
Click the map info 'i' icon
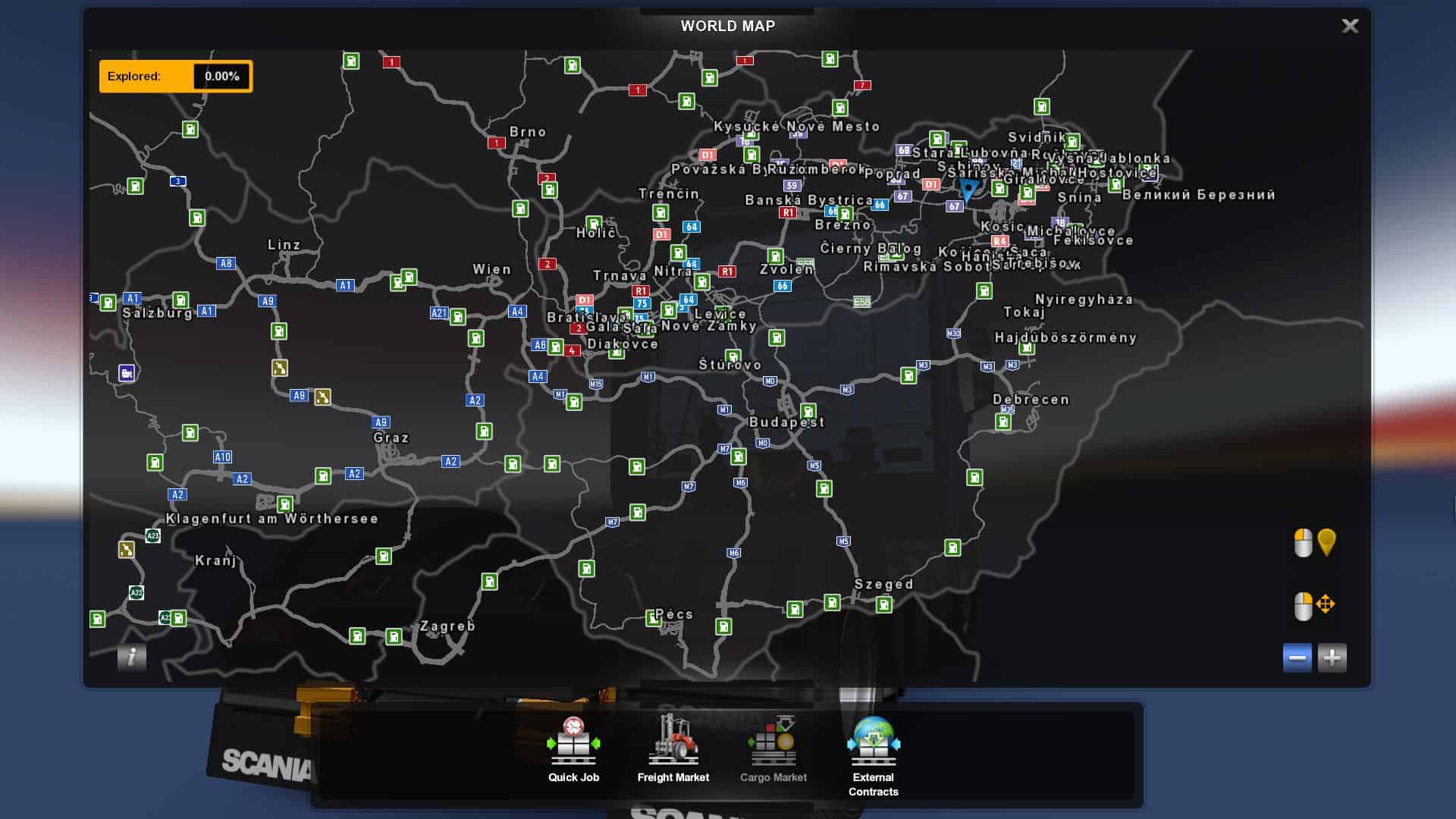click(131, 657)
